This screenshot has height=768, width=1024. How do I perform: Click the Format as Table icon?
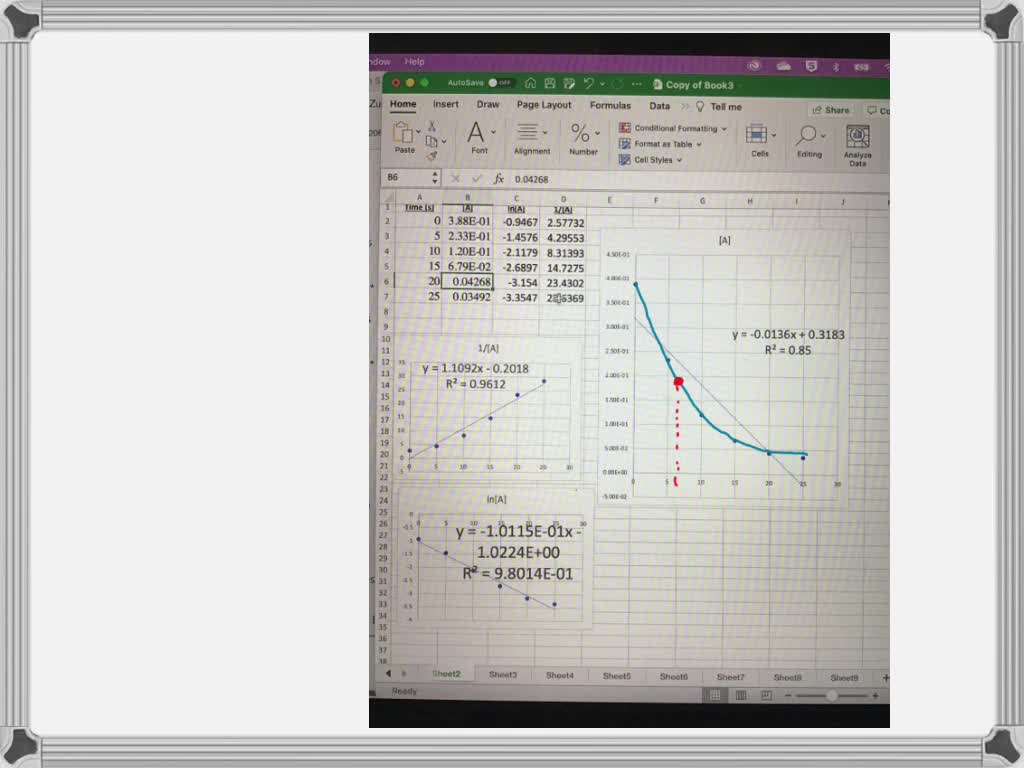626,144
